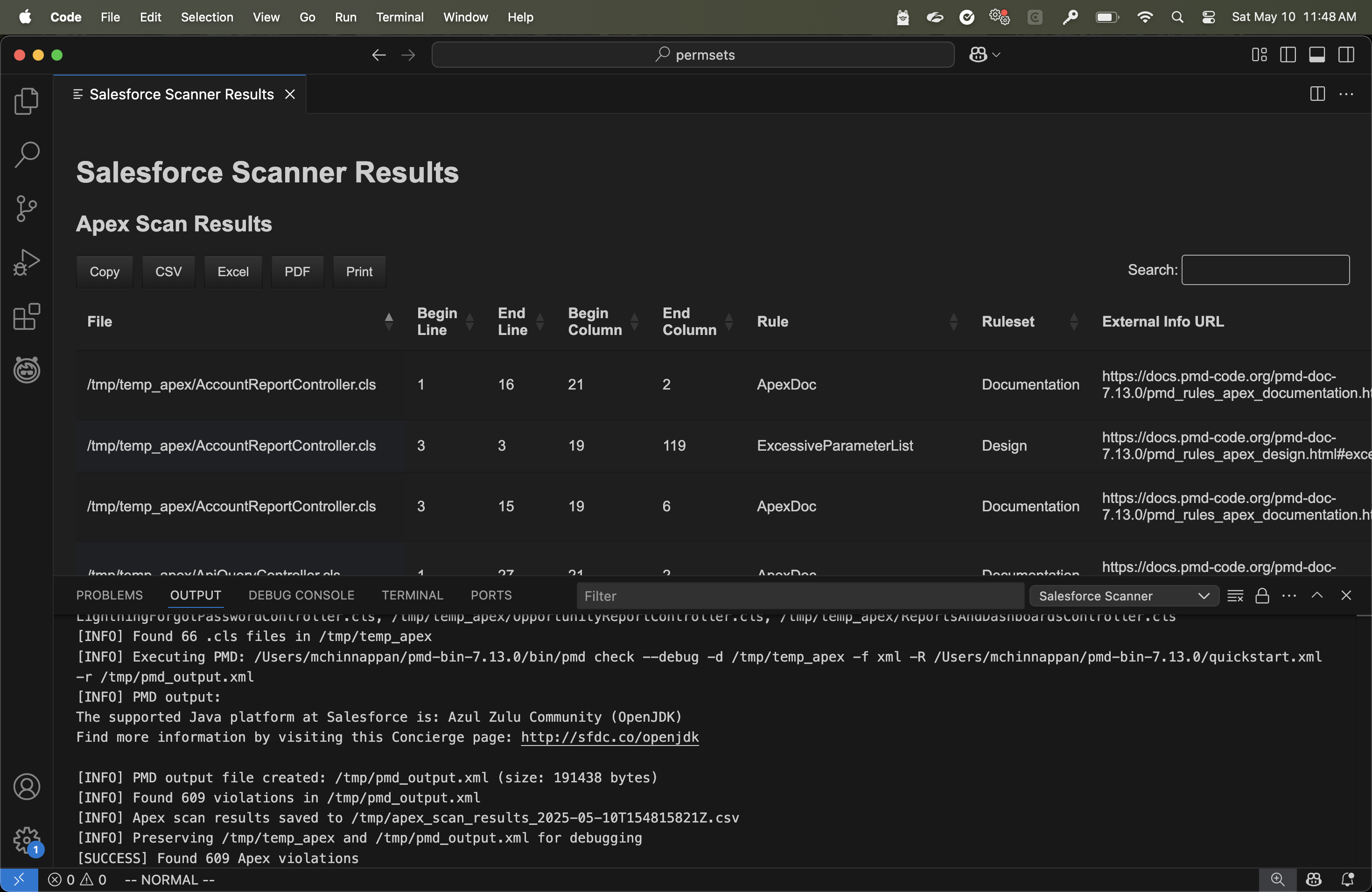Toggle output scroll lock icon
This screenshot has width=1372, height=892.
(1262, 596)
